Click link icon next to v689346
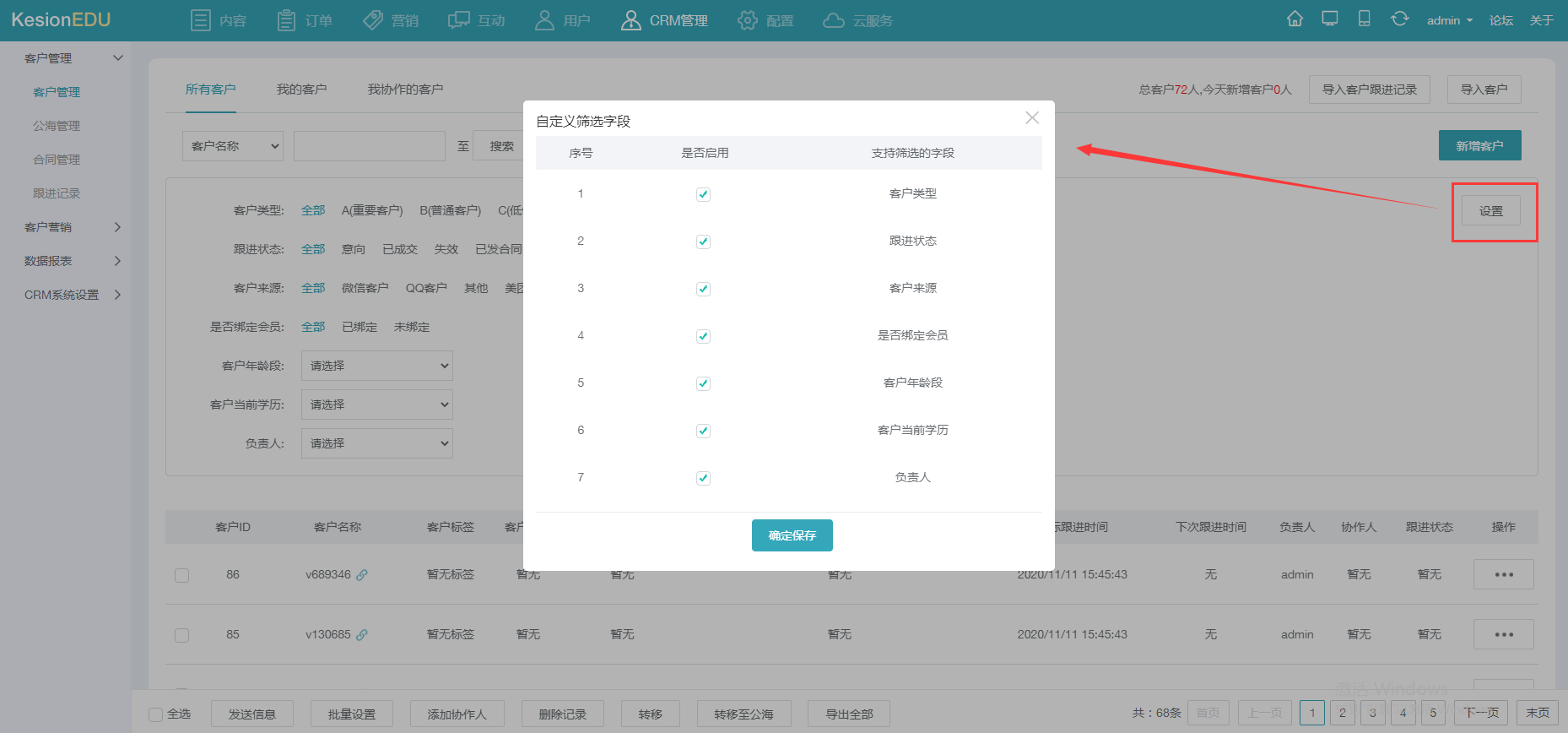Screen dimensions: 1568x733 tap(362, 574)
